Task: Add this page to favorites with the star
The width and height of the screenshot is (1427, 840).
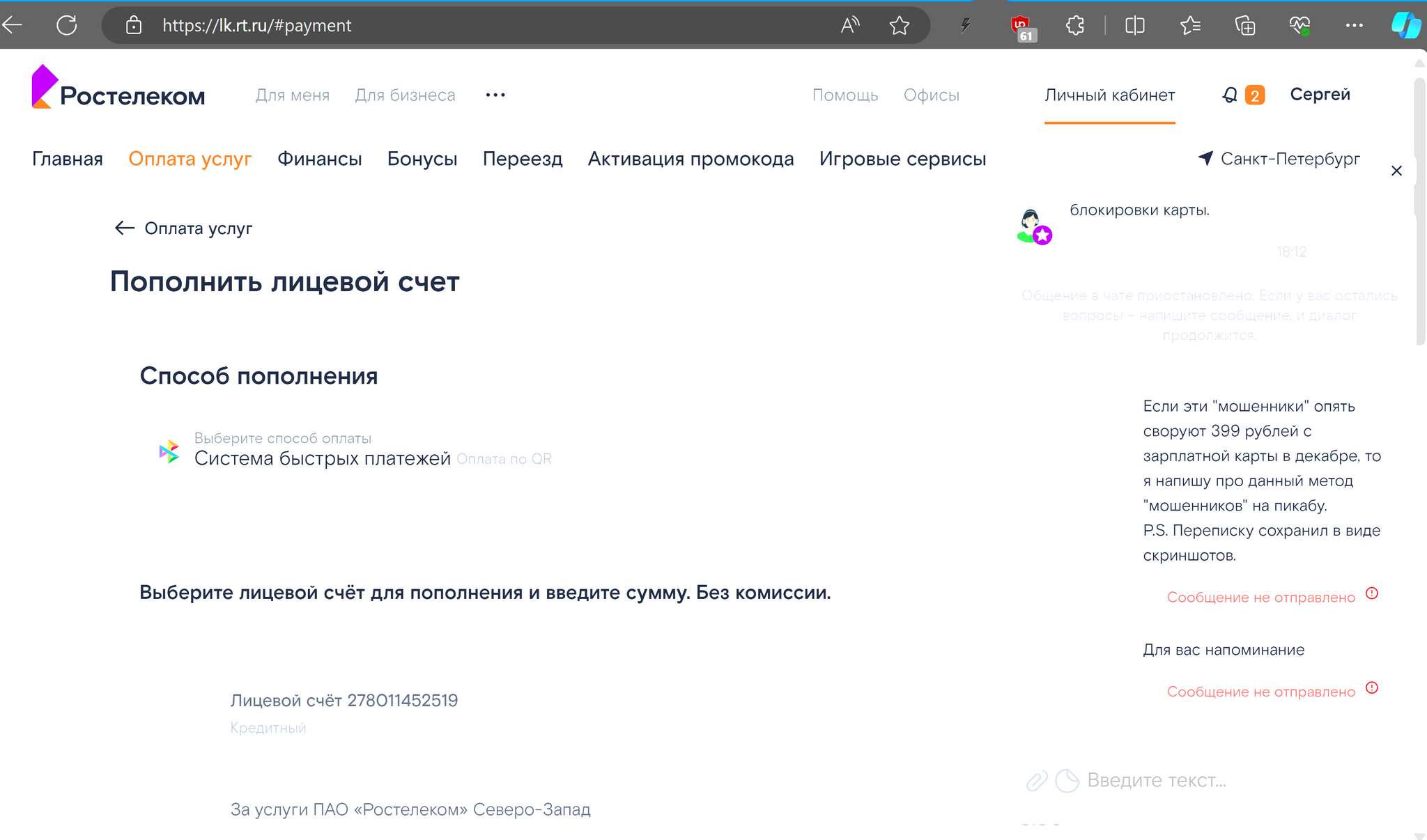Action: pyautogui.click(x=900, y=26)
